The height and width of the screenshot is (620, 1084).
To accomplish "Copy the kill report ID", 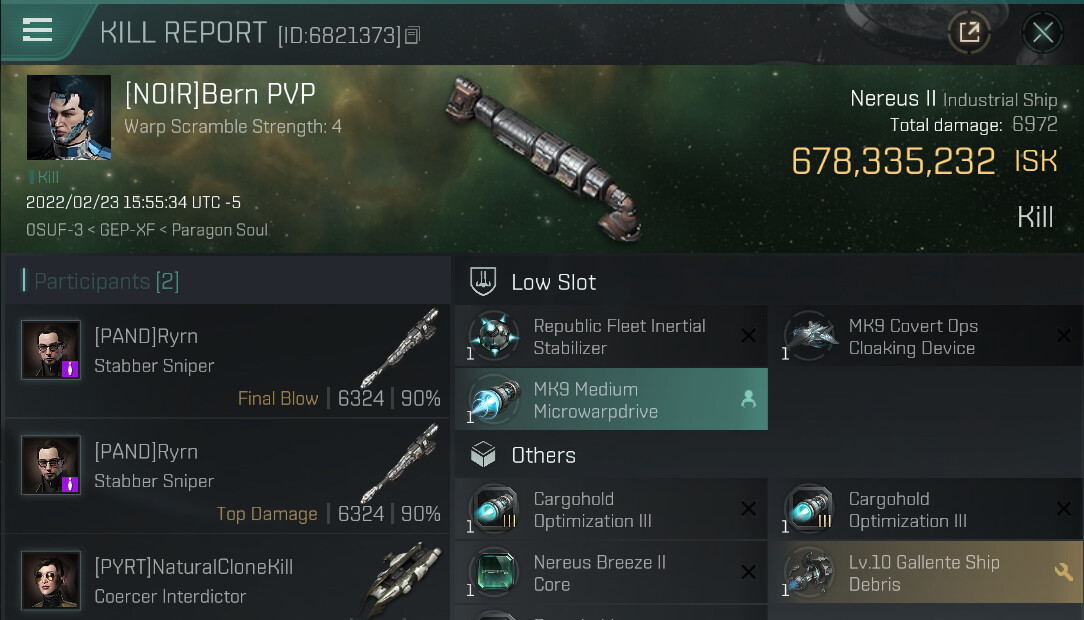I will pos(413,36).
